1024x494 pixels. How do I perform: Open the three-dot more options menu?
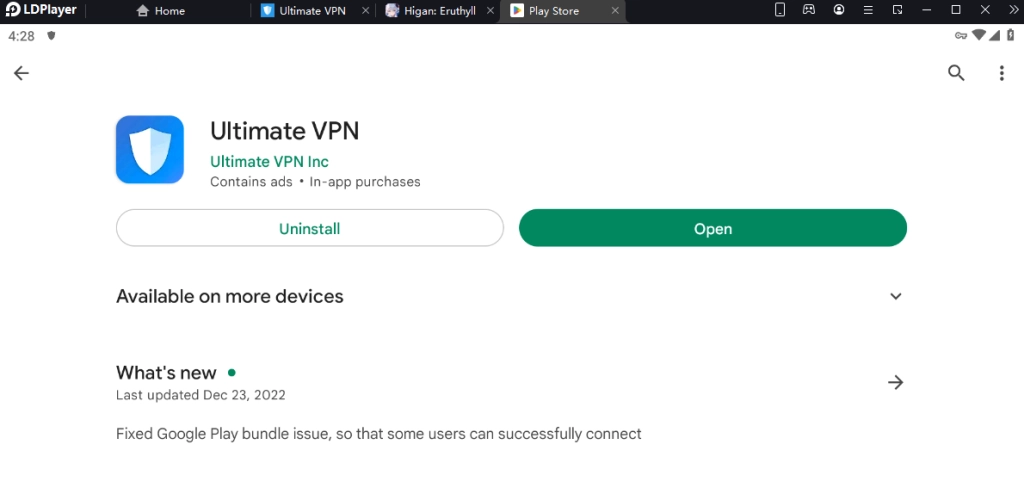pyautogui.click(x=1001, y=73)
